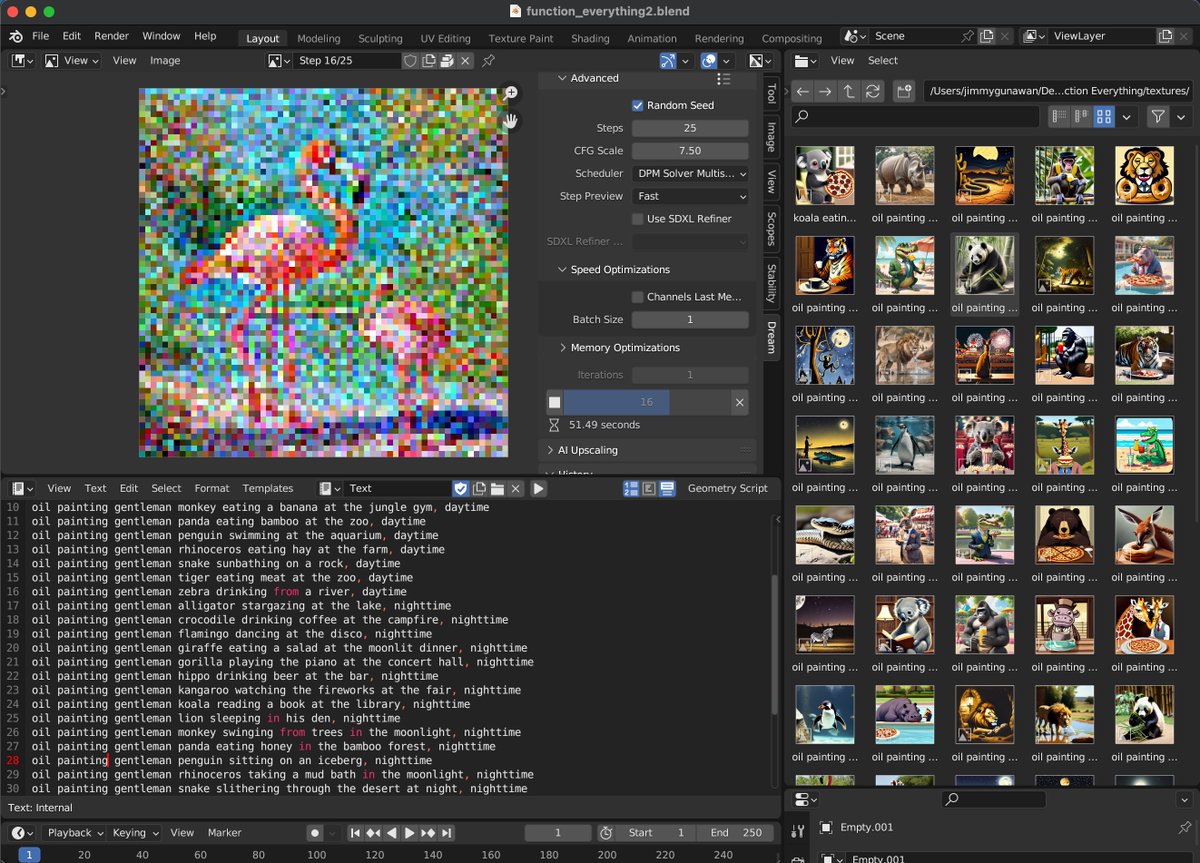Image resolution: width=1200 pixels, height=863 pixels.
Task: Create new text datablock copy icon
Action: [x=479, y=488]
